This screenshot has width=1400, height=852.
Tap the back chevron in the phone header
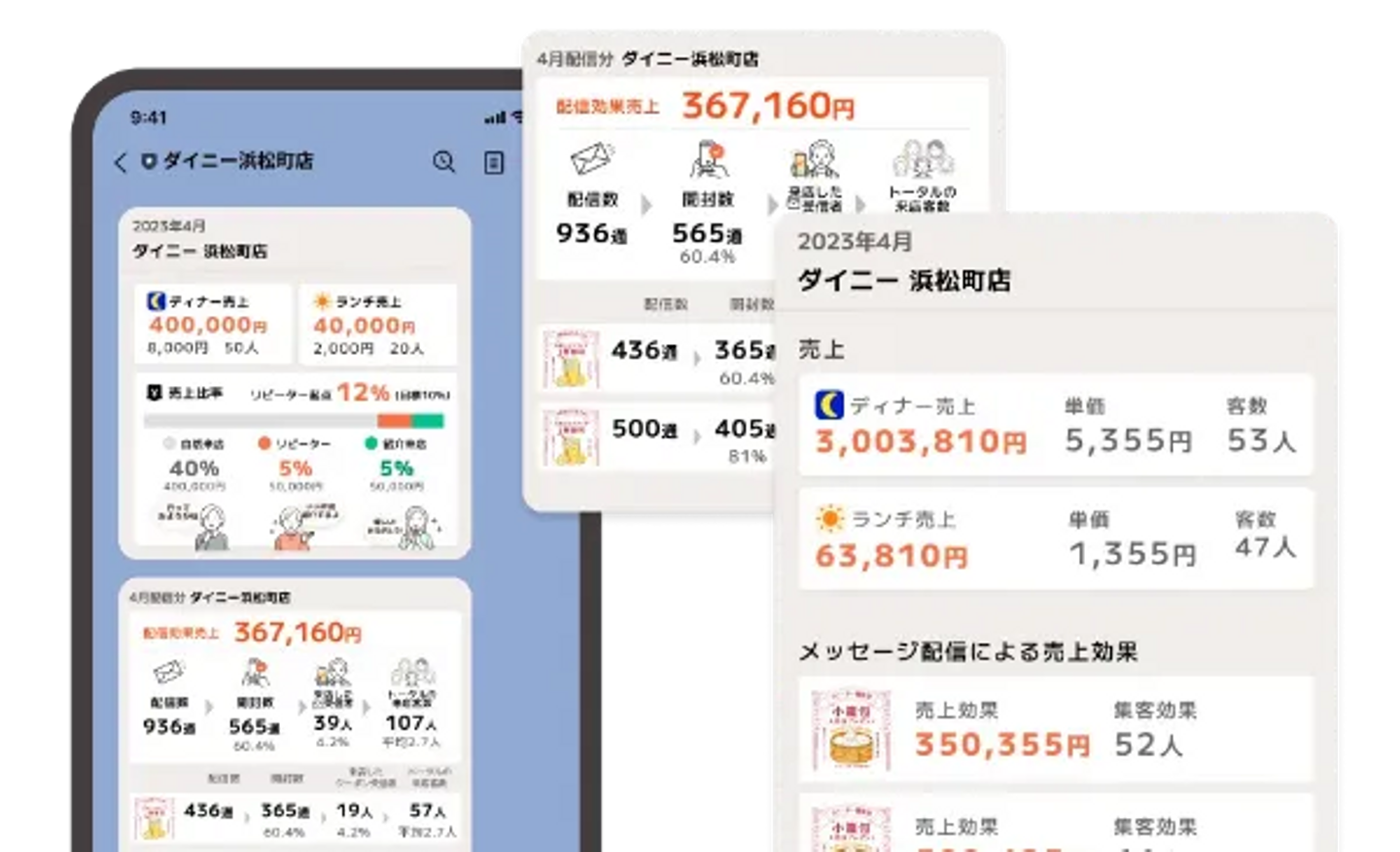point(121,161)
